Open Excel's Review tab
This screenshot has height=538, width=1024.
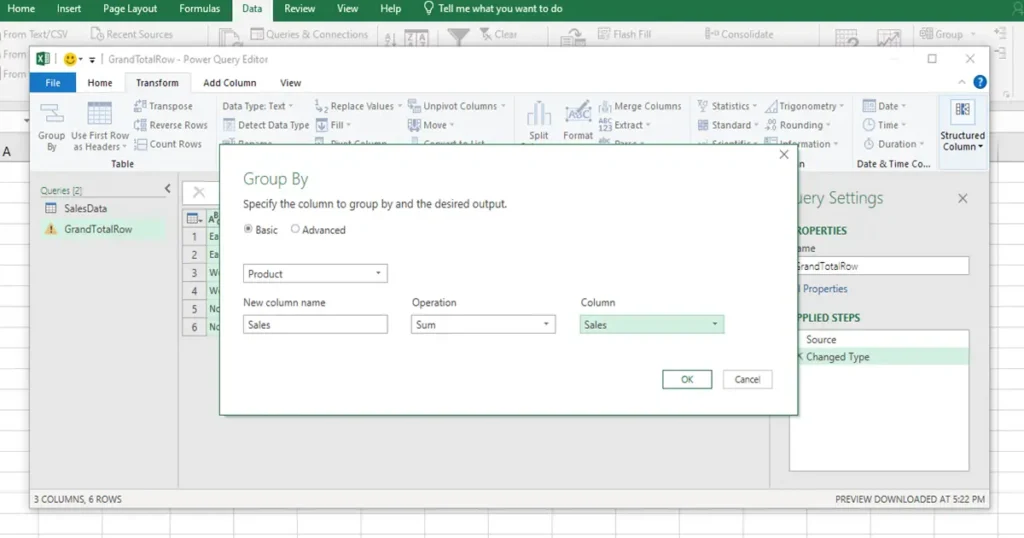coord(299,8)
